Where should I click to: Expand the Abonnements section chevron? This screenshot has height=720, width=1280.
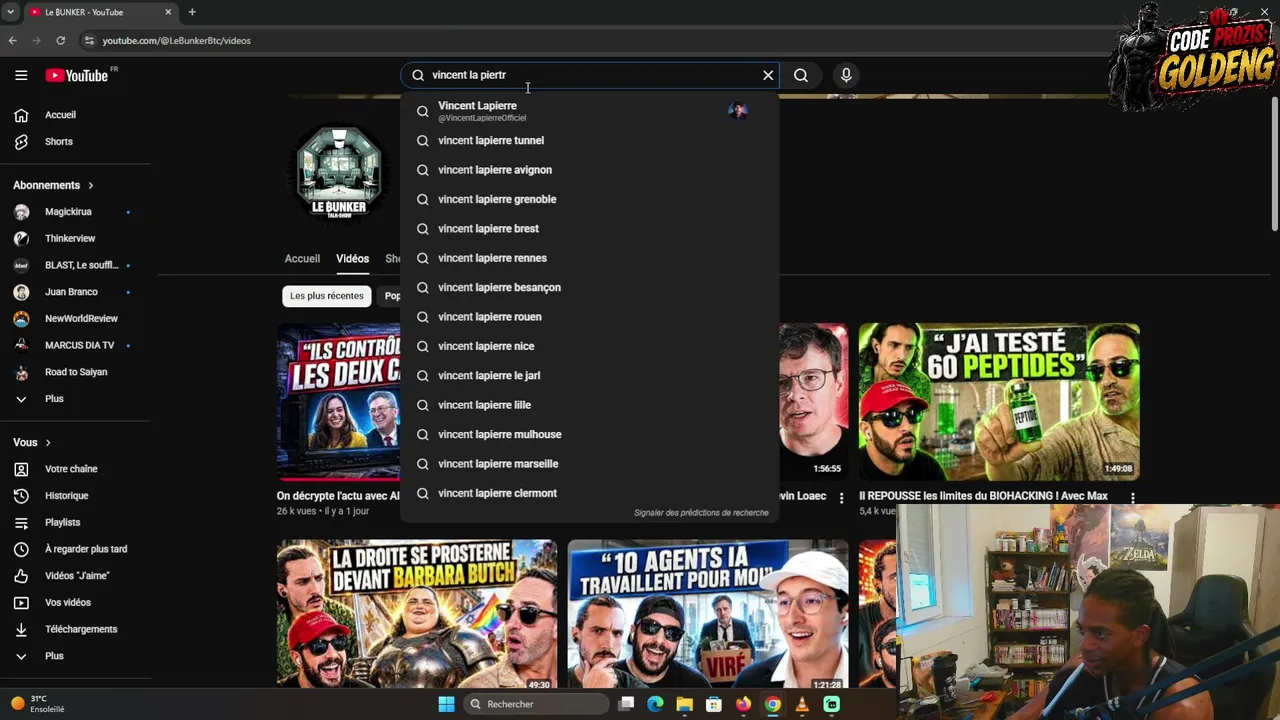coord(91,186)
